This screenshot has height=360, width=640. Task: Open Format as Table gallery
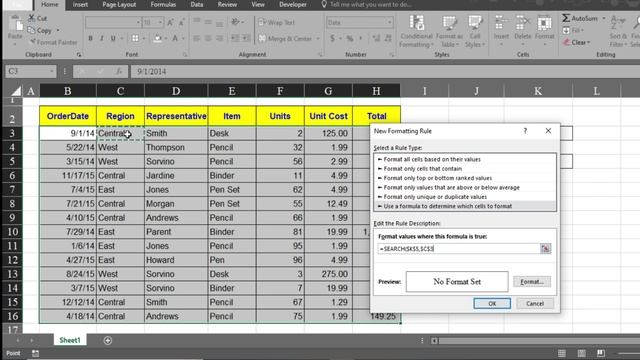[x=449, y=31]
